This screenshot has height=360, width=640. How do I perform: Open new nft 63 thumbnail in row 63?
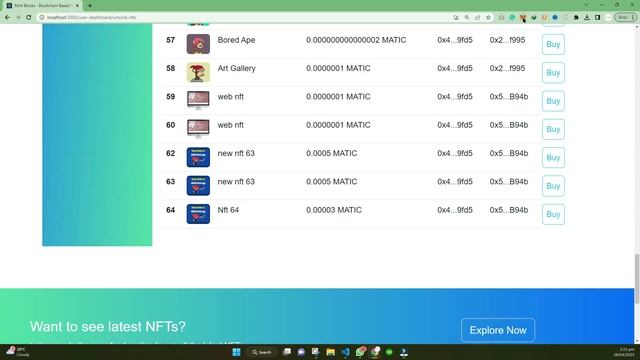pyautogui.click(x=198, y=186)
